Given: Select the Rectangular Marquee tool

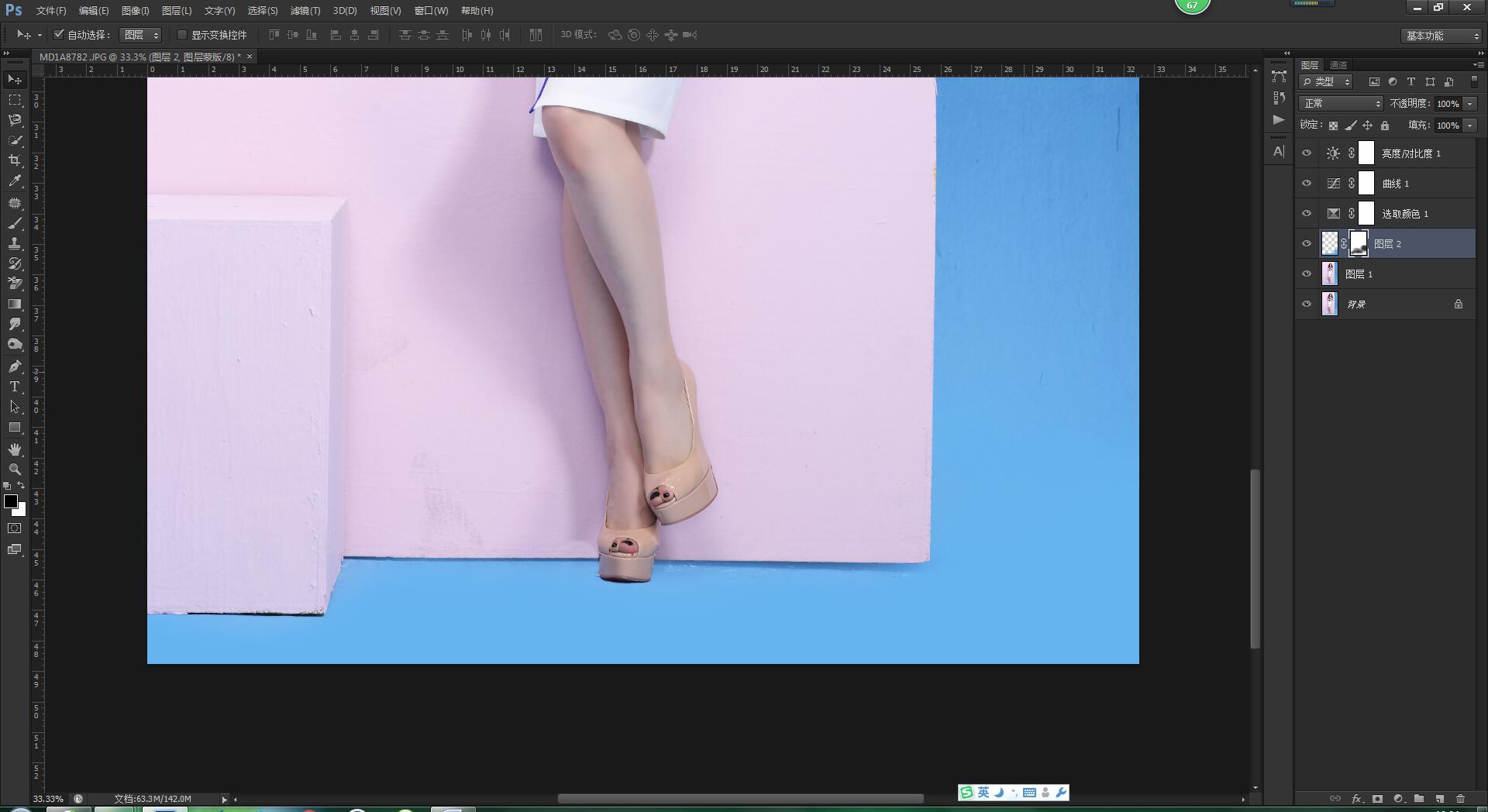Looking at the screenshot, I should coord(15,100).
